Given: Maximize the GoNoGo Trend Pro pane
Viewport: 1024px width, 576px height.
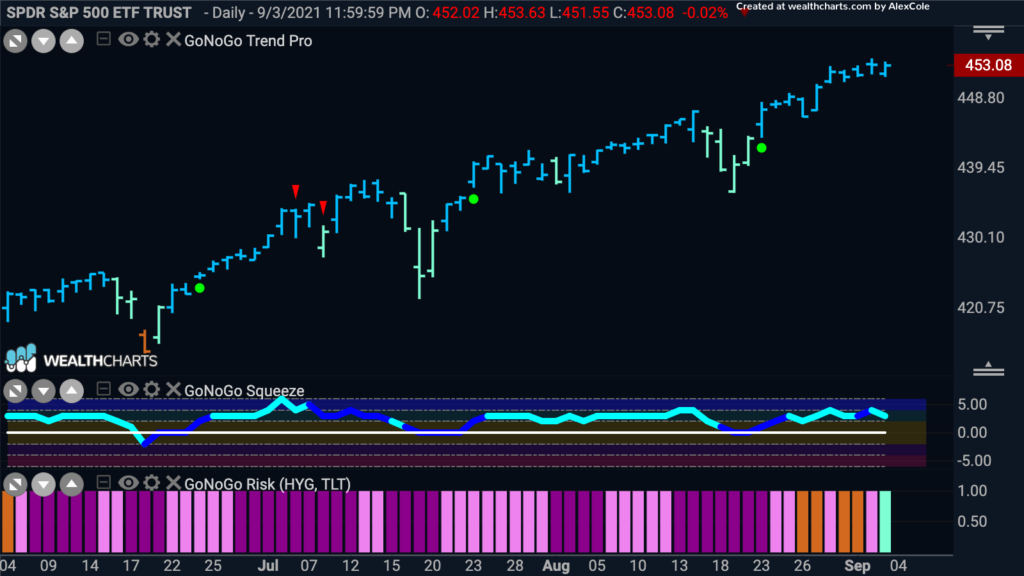Looking at the screenshot, I should [15, 41].
